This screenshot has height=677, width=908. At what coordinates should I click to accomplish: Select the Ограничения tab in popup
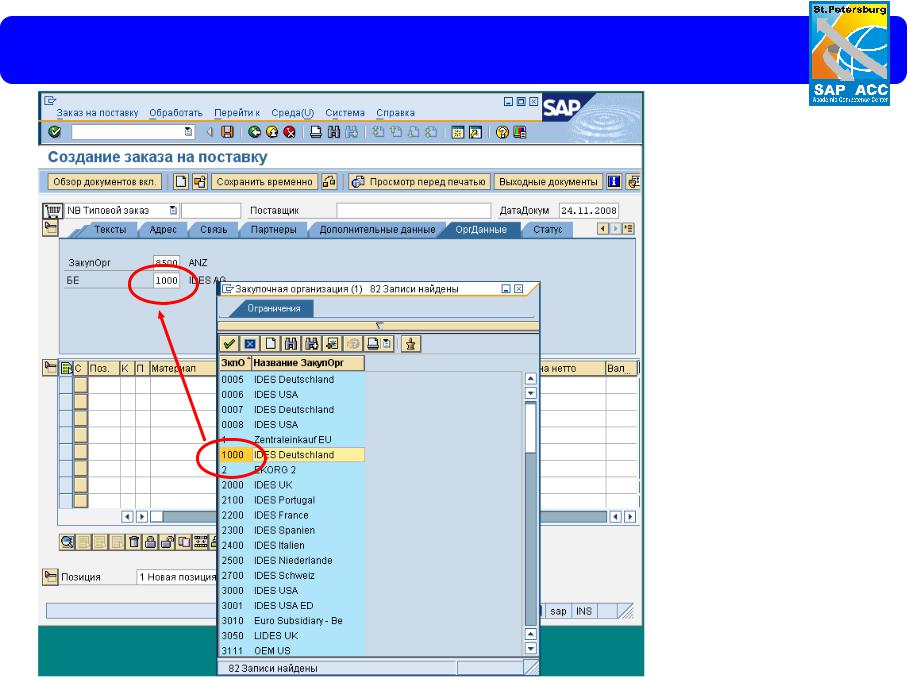(x=273, y=308)
